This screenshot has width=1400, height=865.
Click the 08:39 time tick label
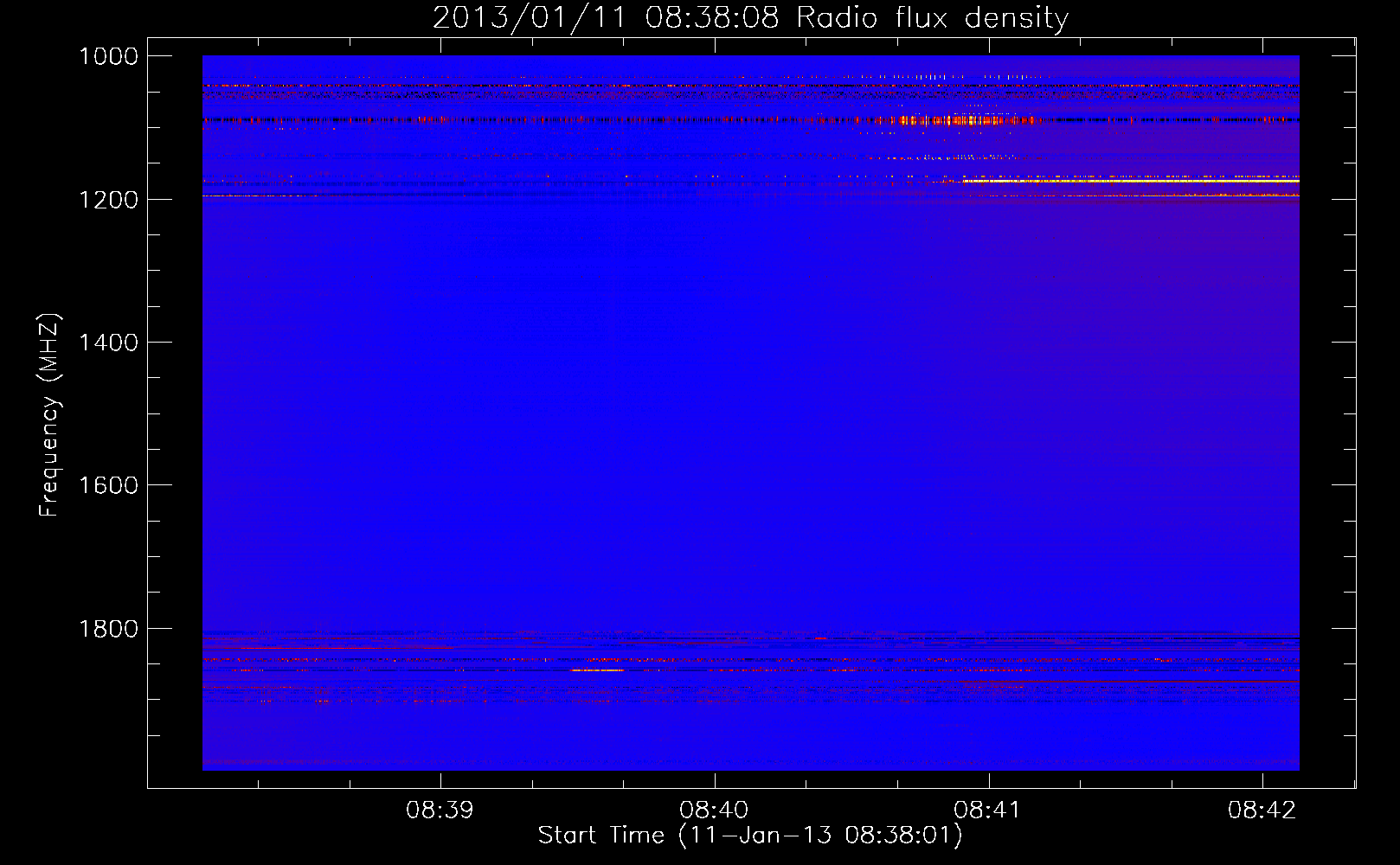click(440, 811)
